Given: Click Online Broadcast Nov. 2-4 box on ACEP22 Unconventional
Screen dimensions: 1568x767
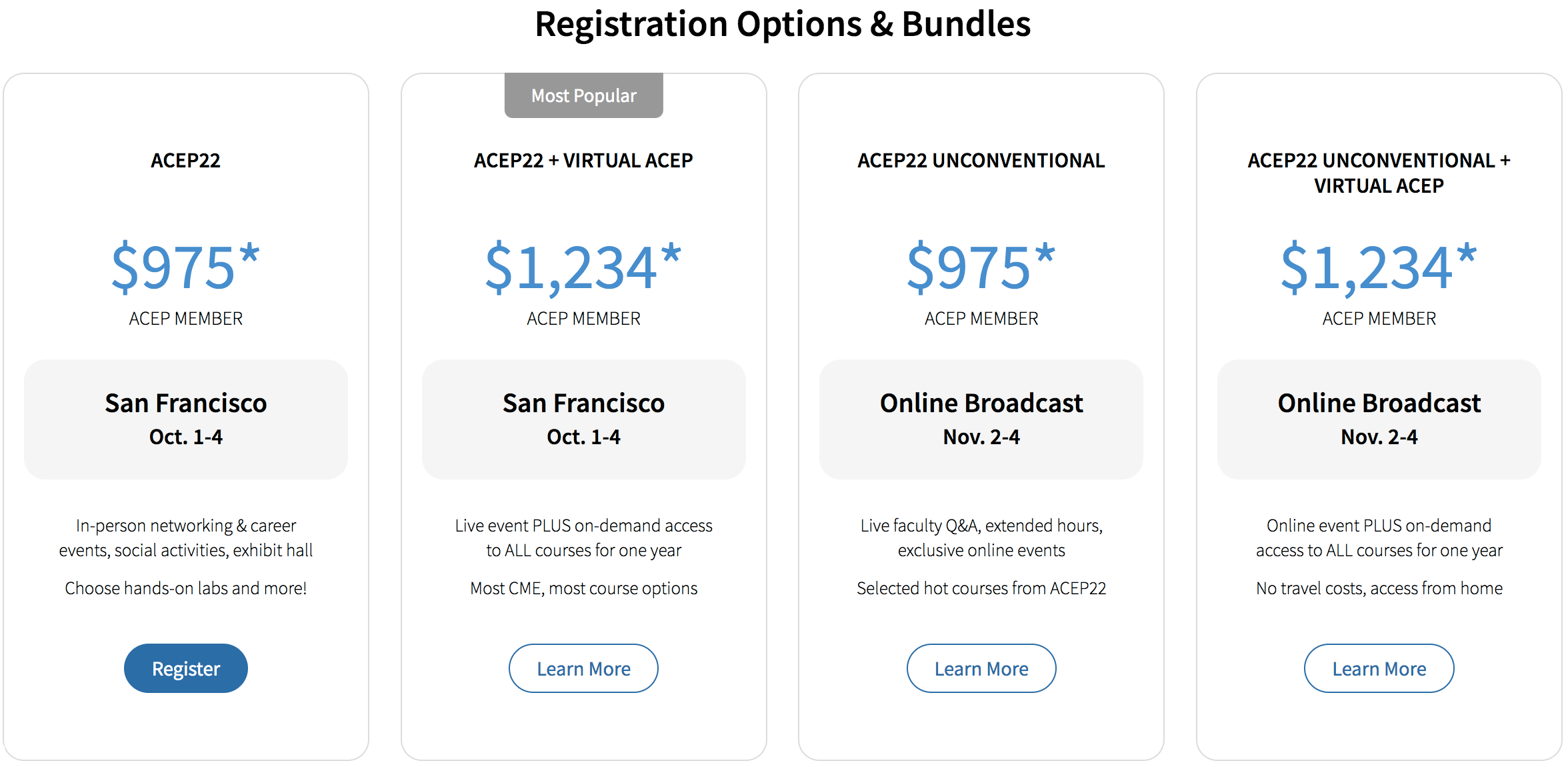Looking at the screenshot, I should (981, 419).
